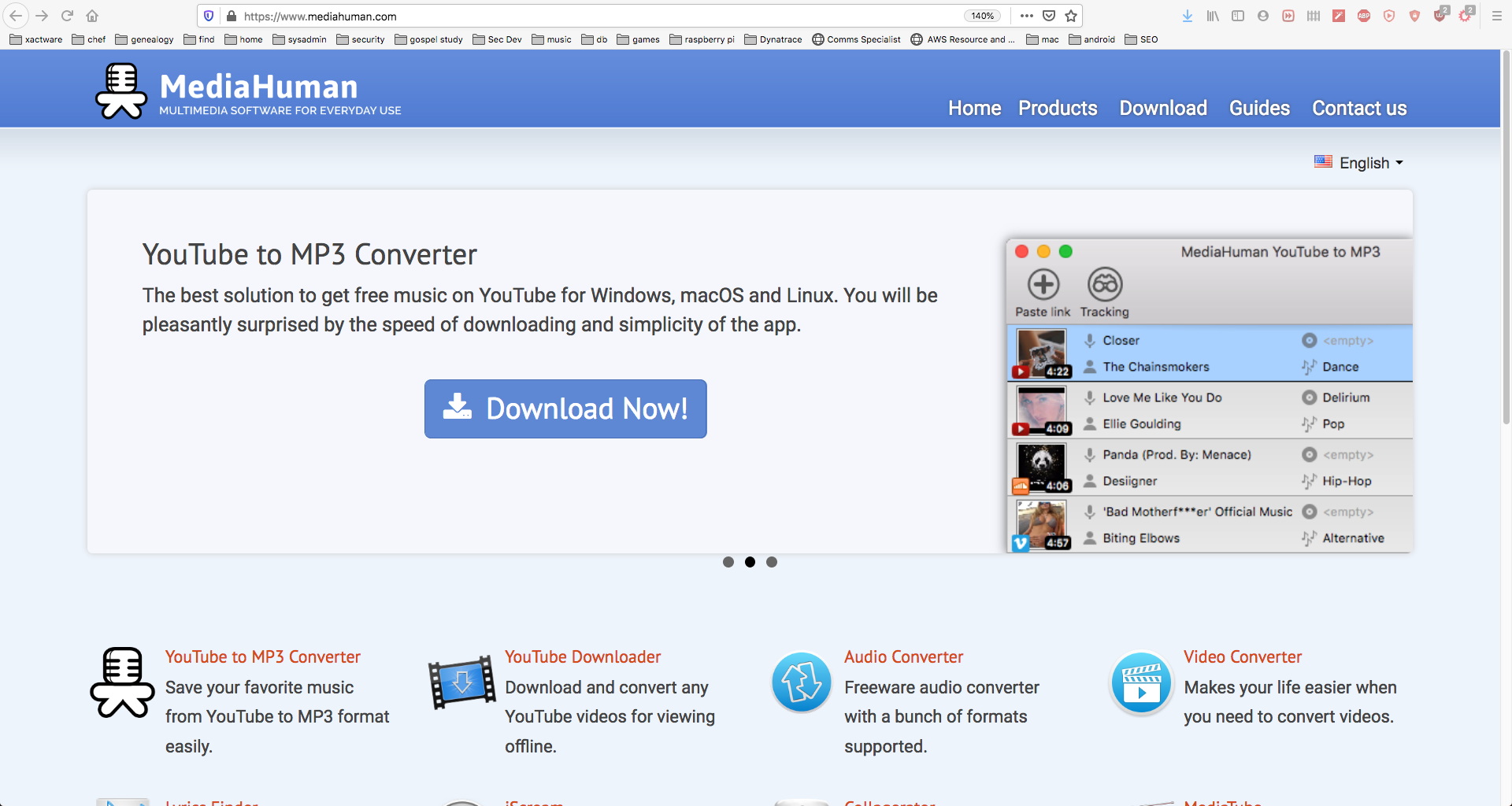Open the browser home page
The height and width of the screenshot is (806, 1512).
92,16
